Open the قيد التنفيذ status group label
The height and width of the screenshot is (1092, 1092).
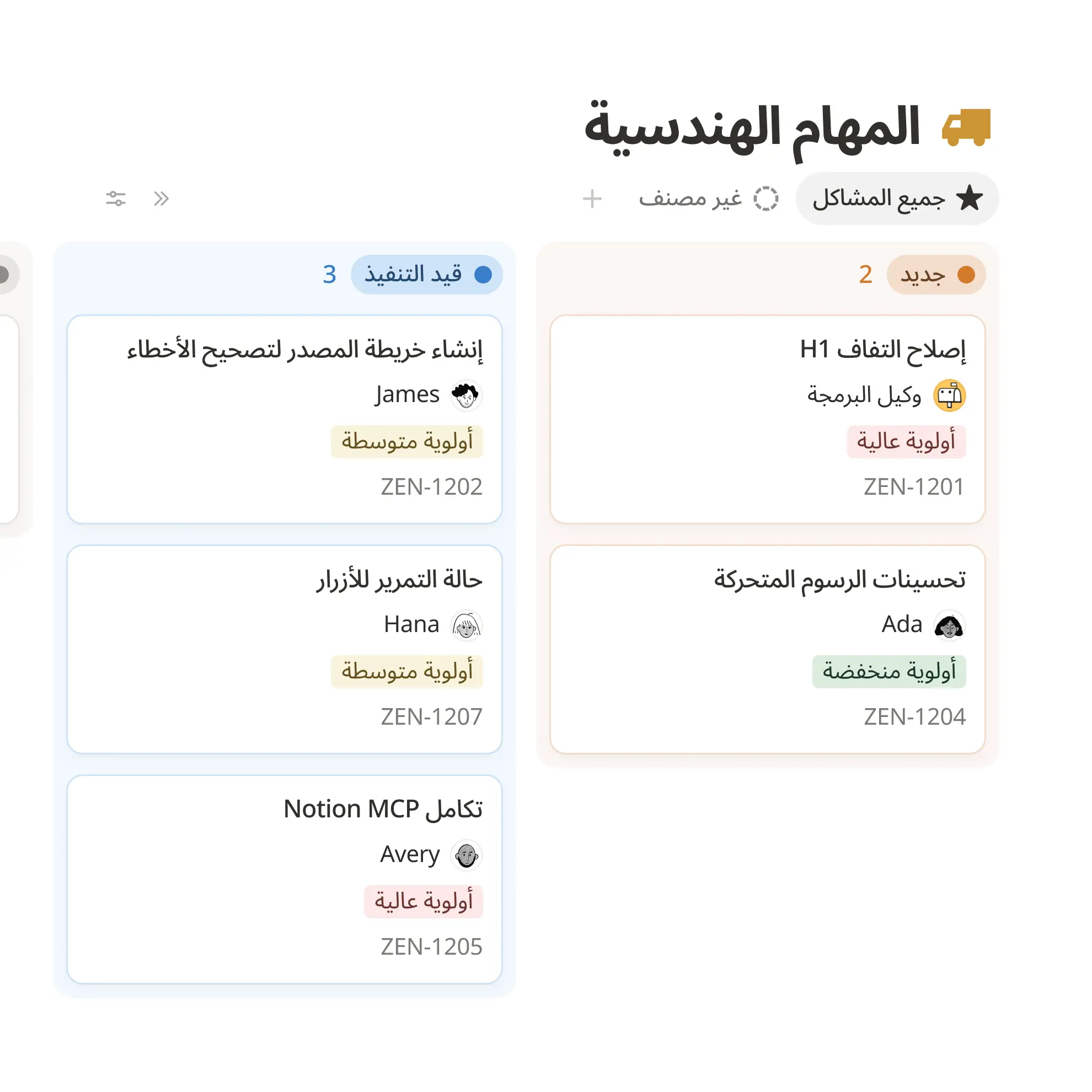(x=427, y=275)
